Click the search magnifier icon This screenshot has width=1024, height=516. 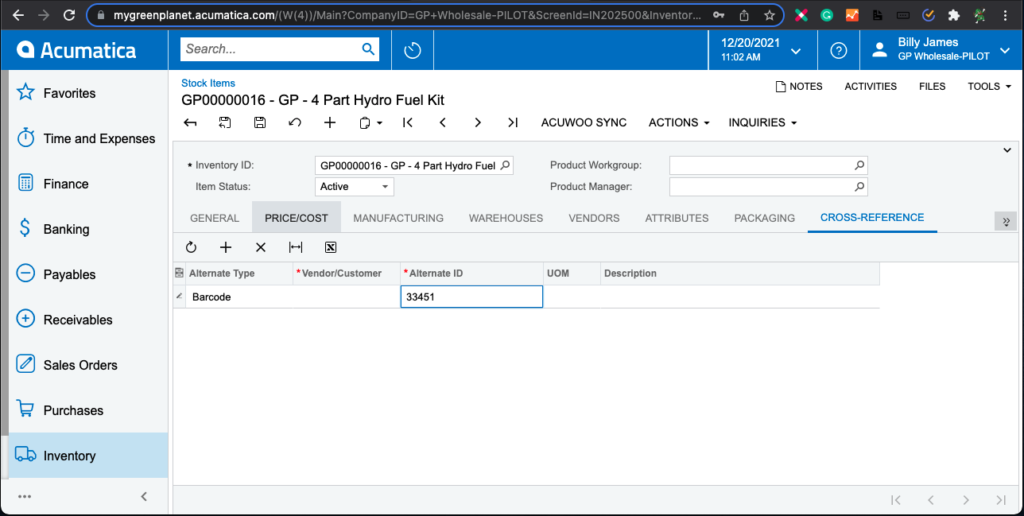pyautogui.click(x=368, y=49)
